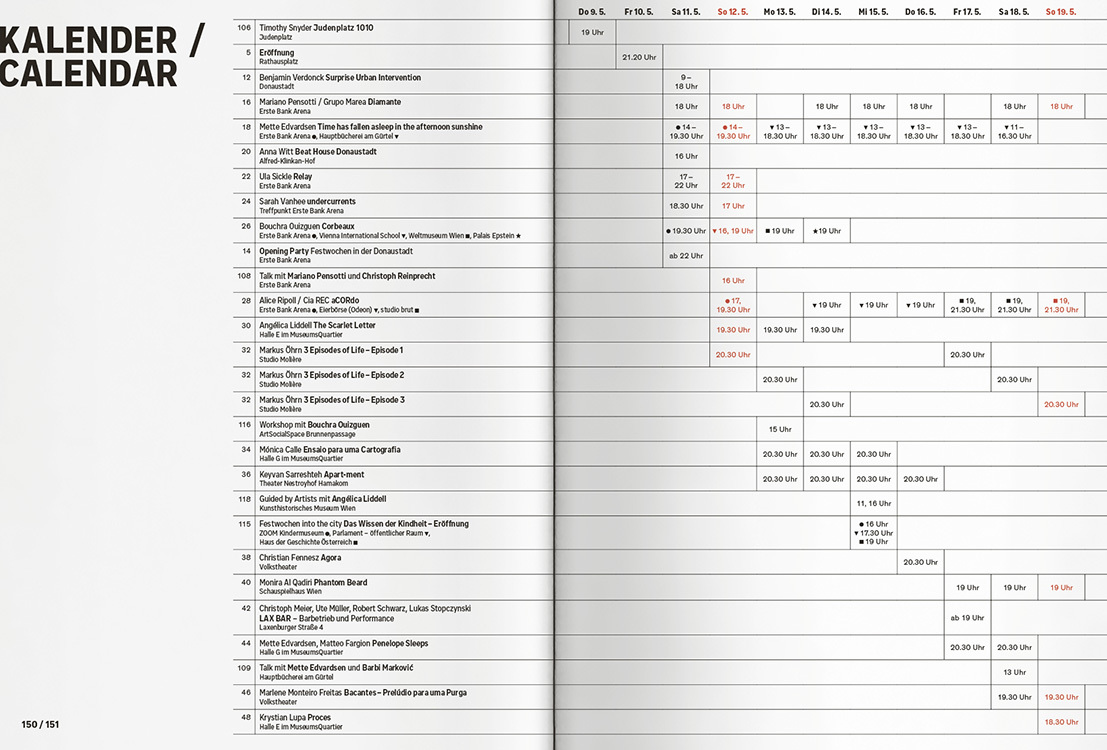Click the '13 Uhr' talk time on Sa 18. 5.
Image resolution: width=1107 pixels, height=750 pixels.
[1014, 672]
